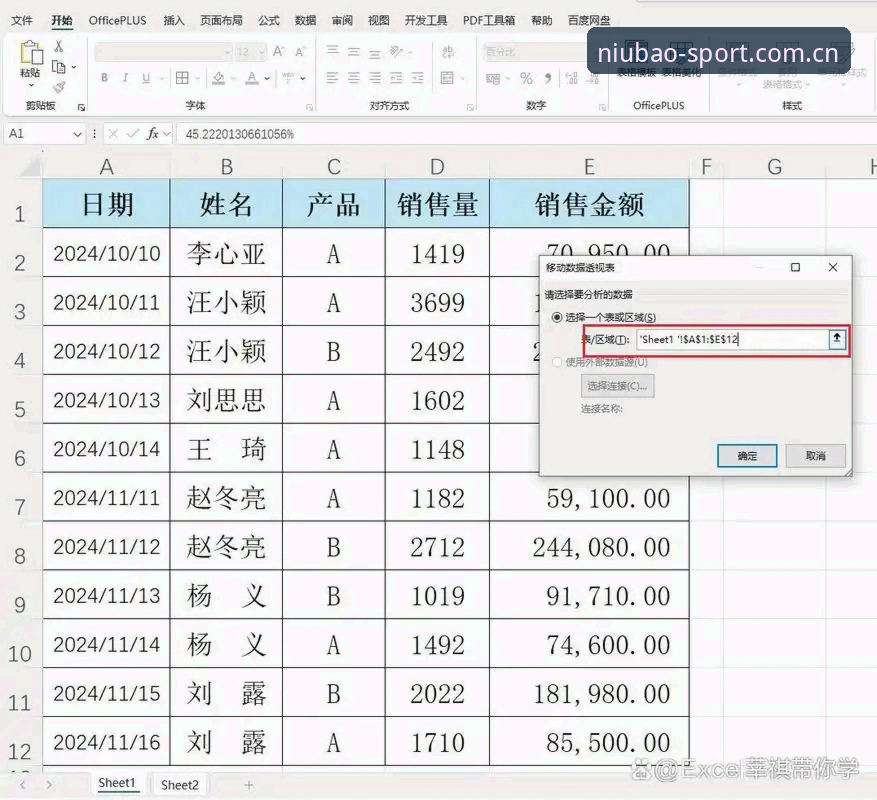Click the Comma Style icon
The image size is (877, 800).
[548, 78]
